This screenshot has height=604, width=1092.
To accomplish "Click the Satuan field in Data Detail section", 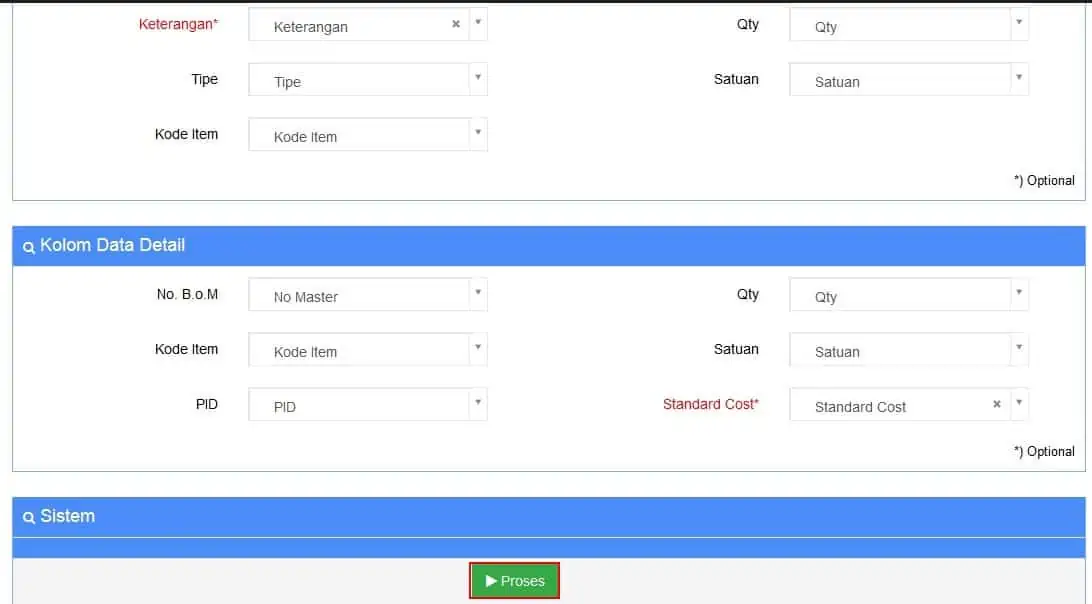I will pyautogui.click(x=909, y=349).
